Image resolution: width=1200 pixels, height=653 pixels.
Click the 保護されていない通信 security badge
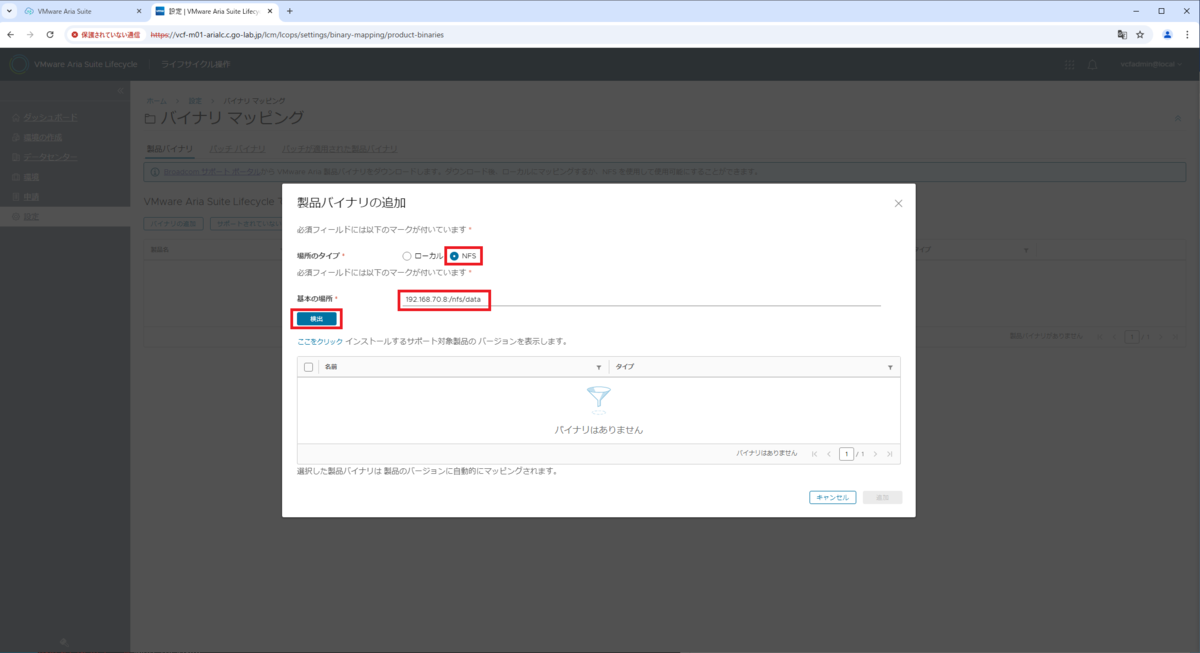pyautogui.click(x=105, y=34)
